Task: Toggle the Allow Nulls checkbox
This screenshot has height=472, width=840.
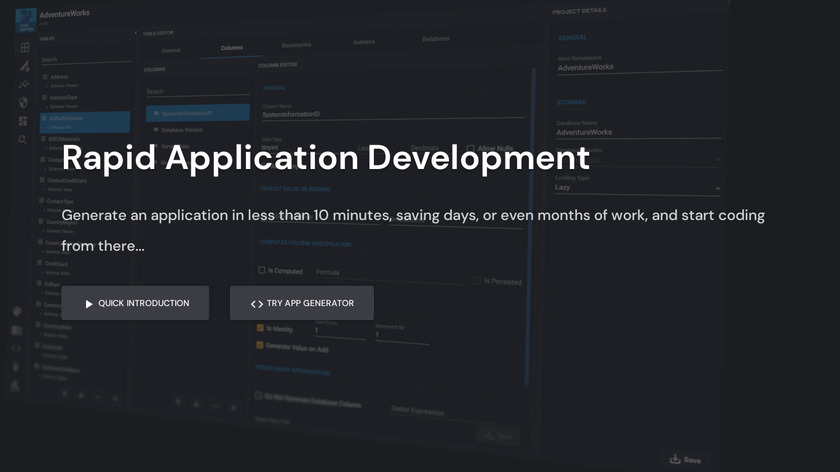Action: click(471, 148)
